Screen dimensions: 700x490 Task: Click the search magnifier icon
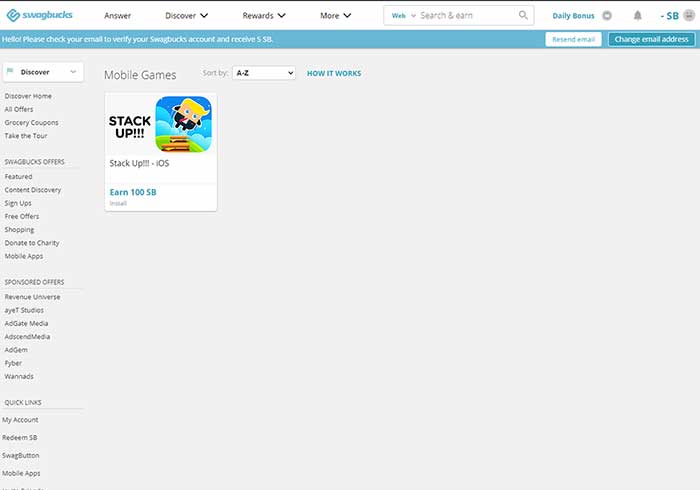point(523,15)
